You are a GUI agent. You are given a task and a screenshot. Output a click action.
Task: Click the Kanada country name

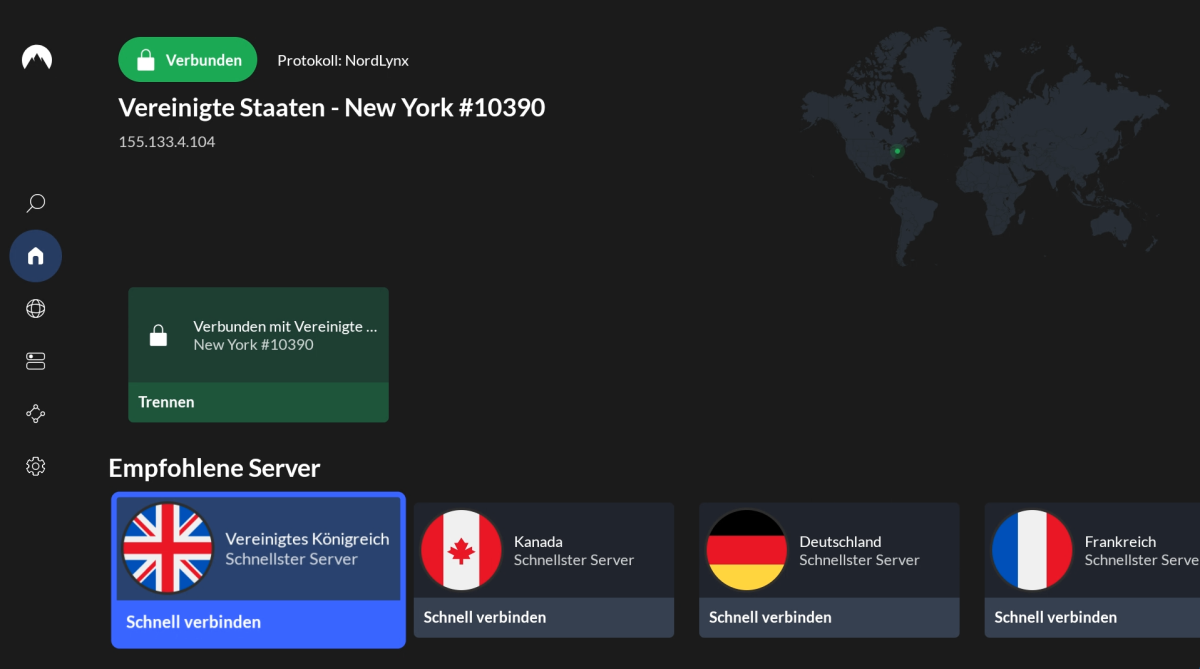(x=538, y=541)
